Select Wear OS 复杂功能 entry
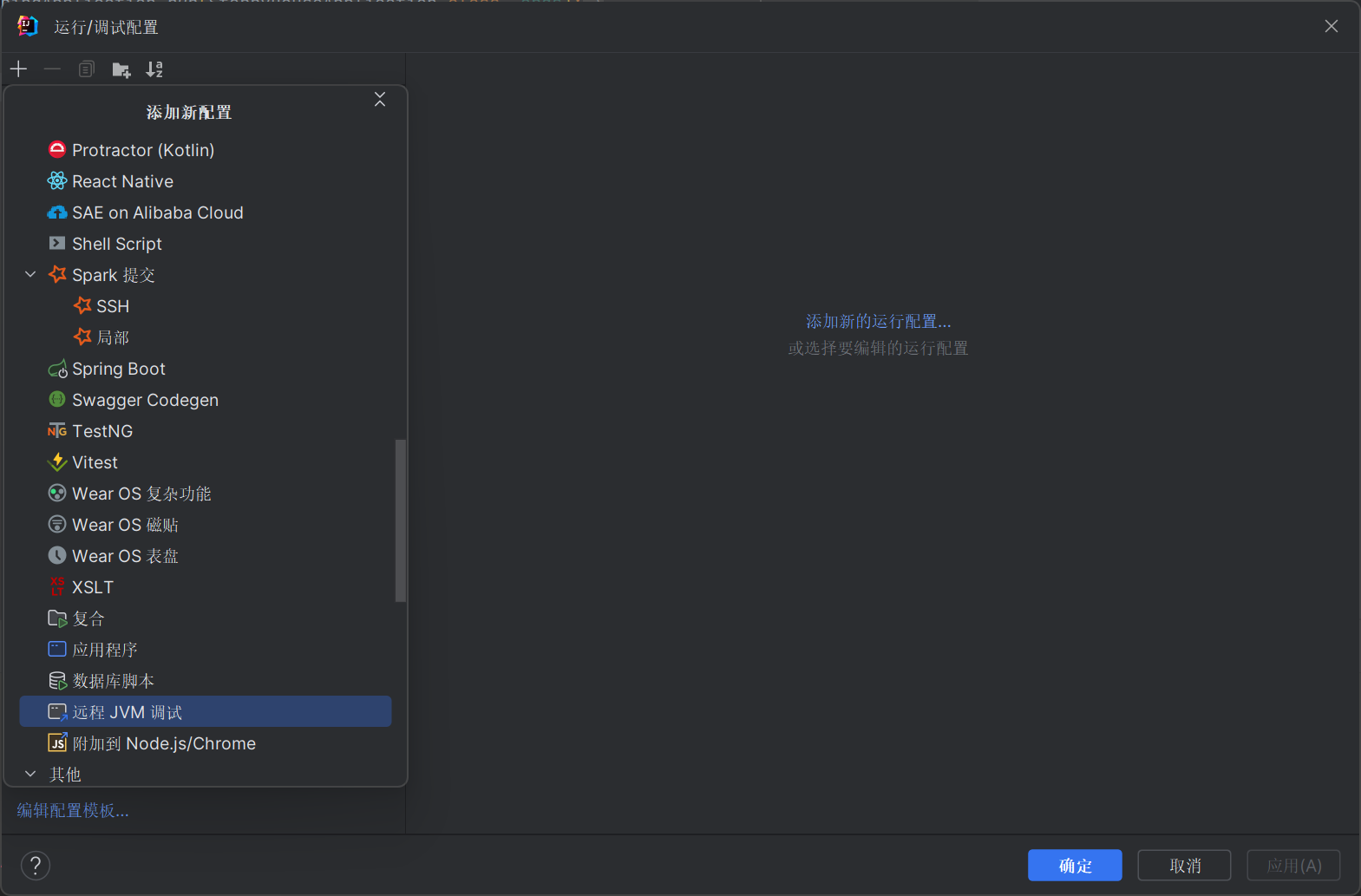1361x896 pixels. pyautogui.click(x=206, y=494)
